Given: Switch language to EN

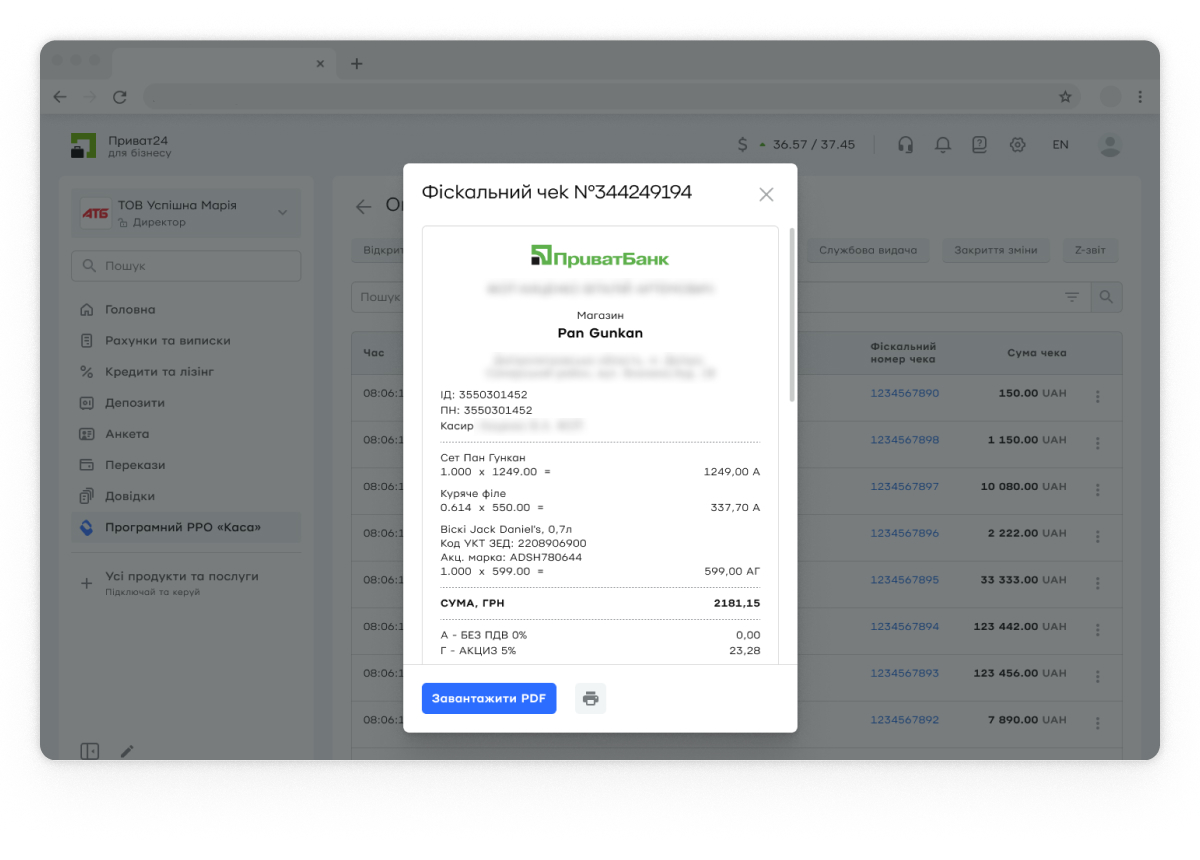Looking at the screenshot, I should pos(1060,145).
